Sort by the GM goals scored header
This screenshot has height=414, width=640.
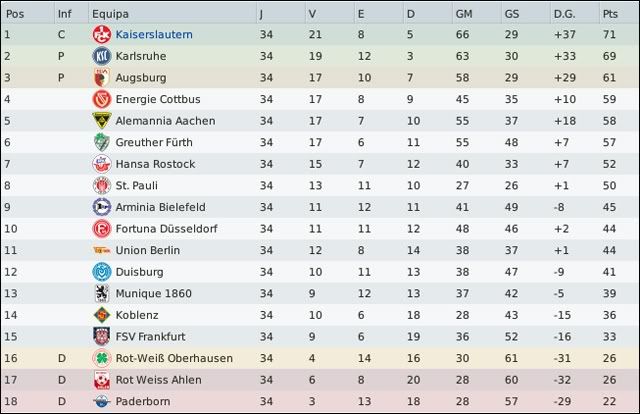(464, 13)
